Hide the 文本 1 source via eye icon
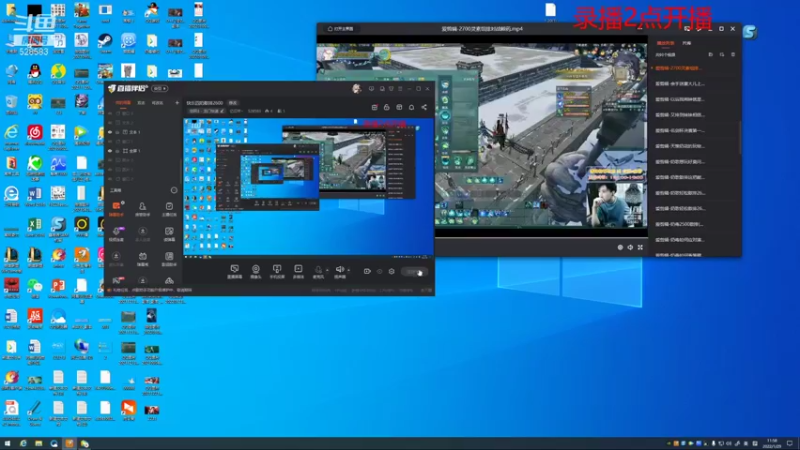The width and height of the screenshot is (800, 450). coord(110,132)
